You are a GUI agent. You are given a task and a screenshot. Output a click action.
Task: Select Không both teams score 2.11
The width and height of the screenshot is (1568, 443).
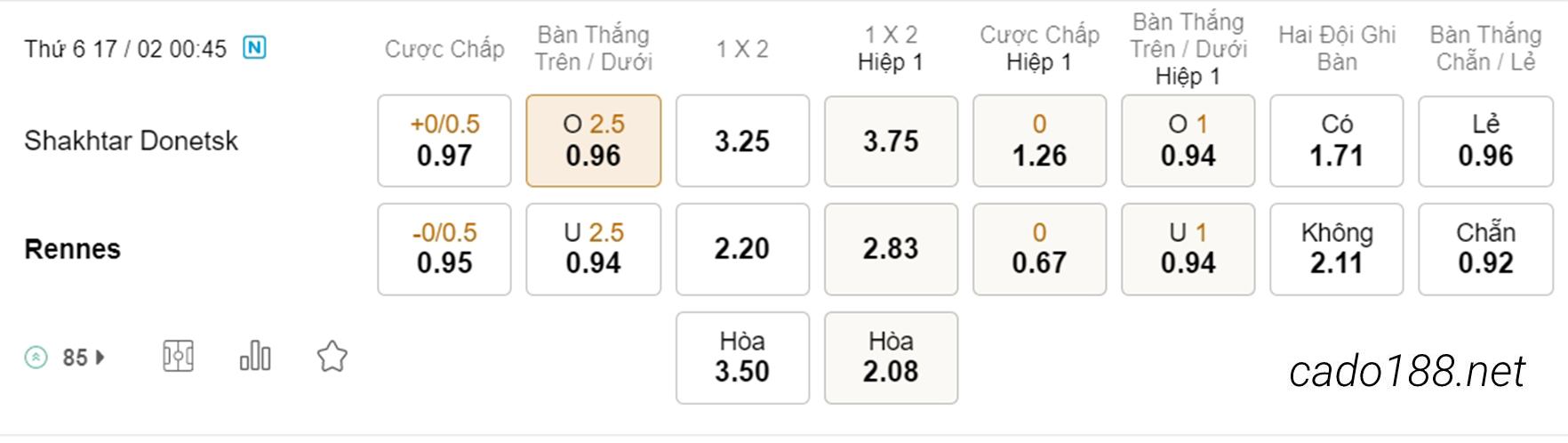tap(1337, 249)
